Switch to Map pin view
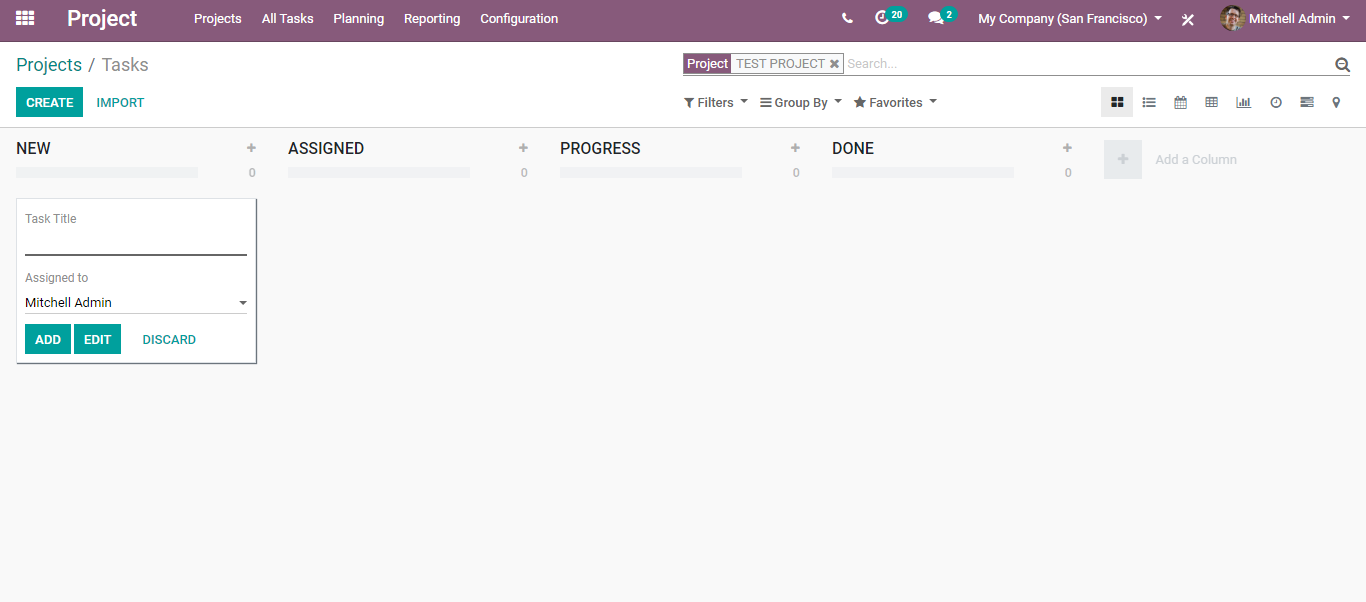This screenshot has height=602, width=1366. [x=1336, y=102]
